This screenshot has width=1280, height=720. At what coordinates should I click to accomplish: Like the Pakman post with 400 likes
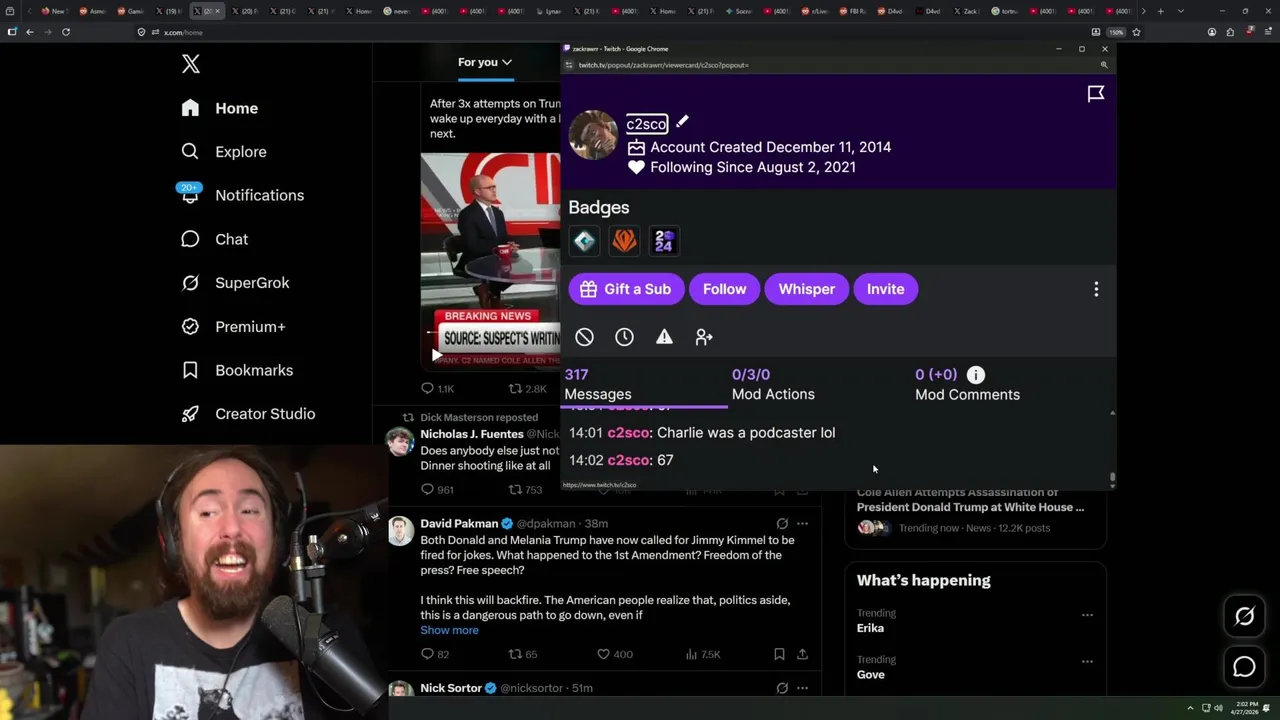pyautogui.click(x=614, y=654)
